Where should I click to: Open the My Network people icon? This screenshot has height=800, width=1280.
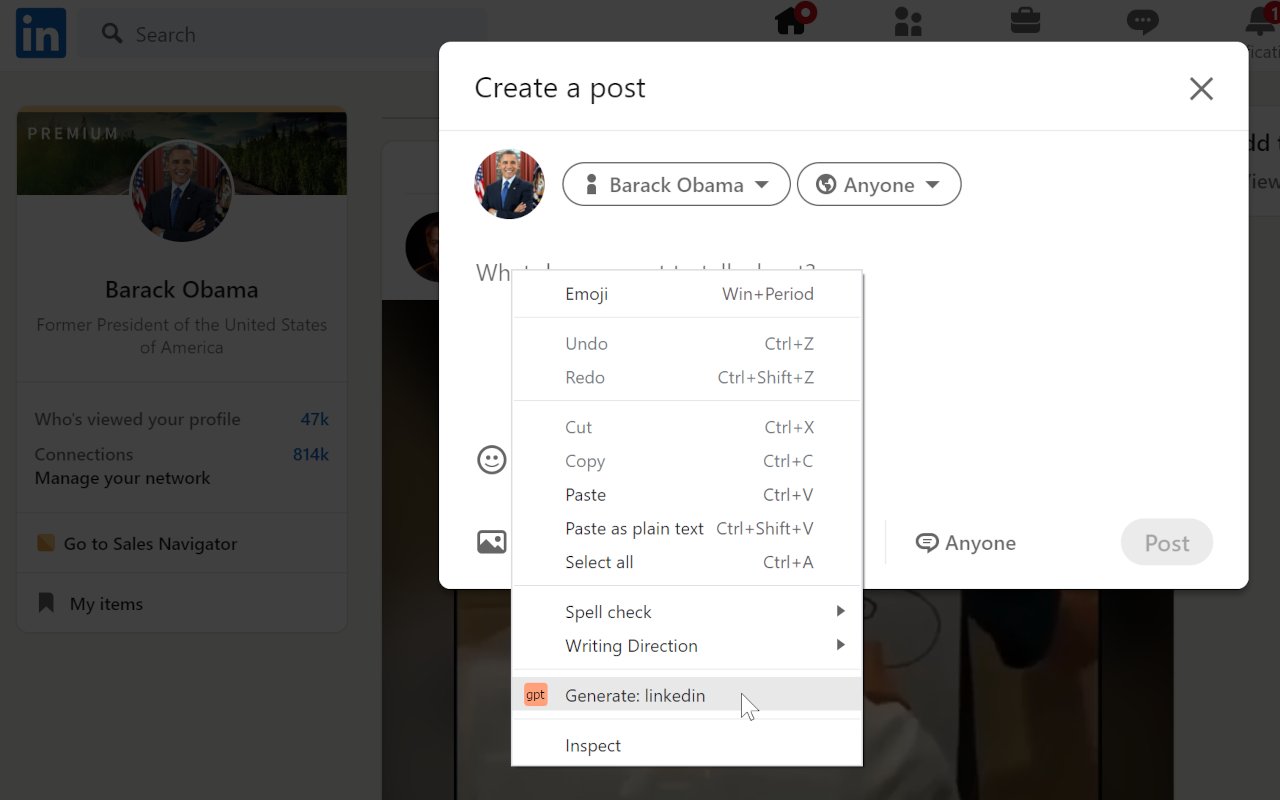908,22
